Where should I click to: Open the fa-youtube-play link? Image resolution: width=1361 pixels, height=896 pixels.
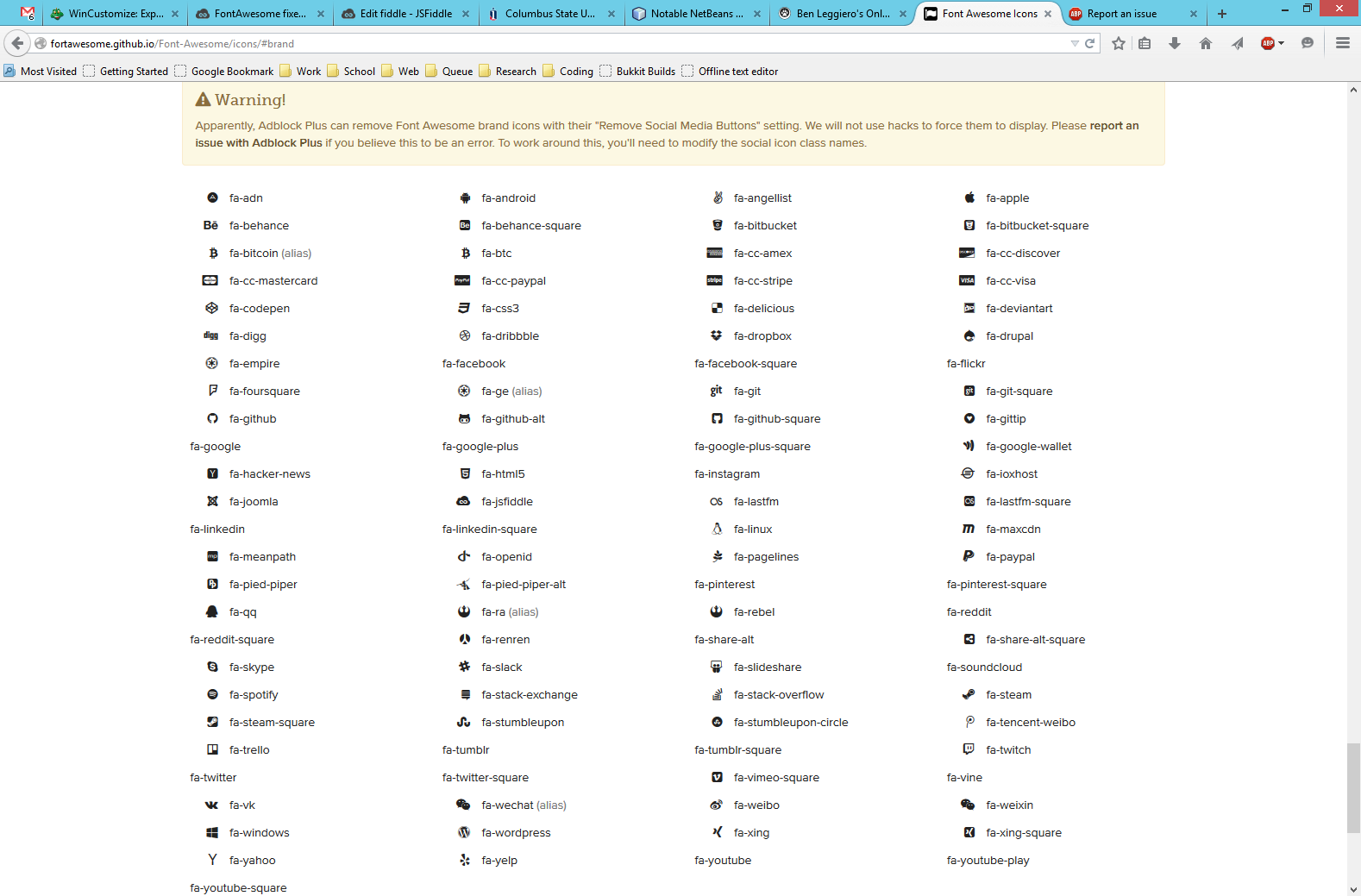coord(988,860)
